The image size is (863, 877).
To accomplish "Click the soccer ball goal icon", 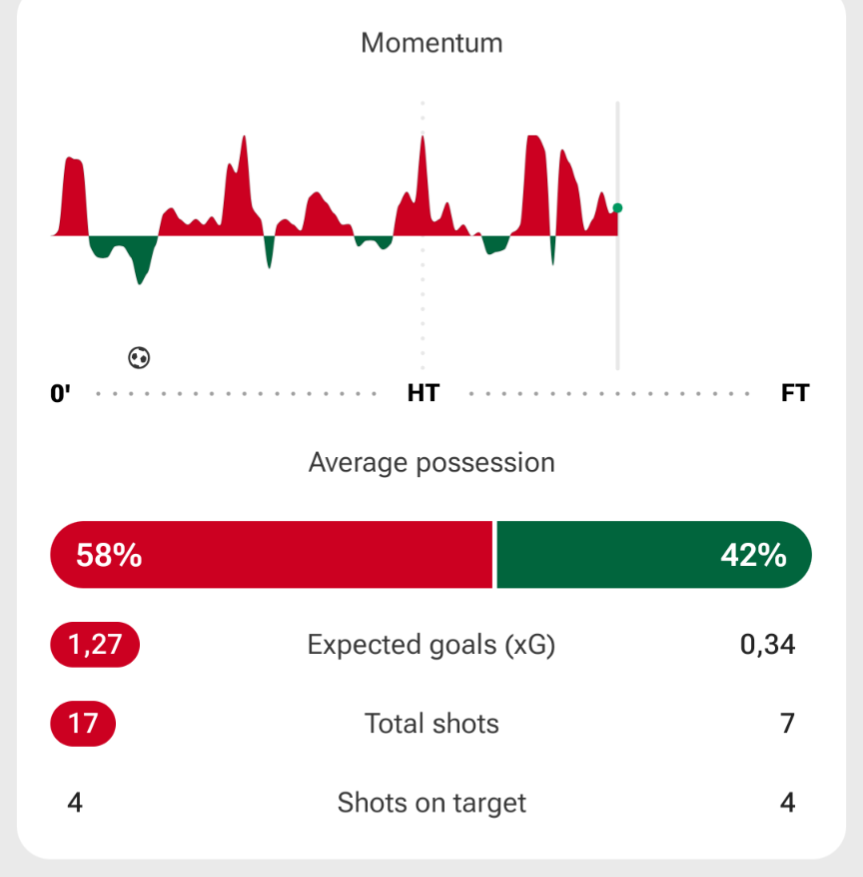I will (x=140, y=356).
